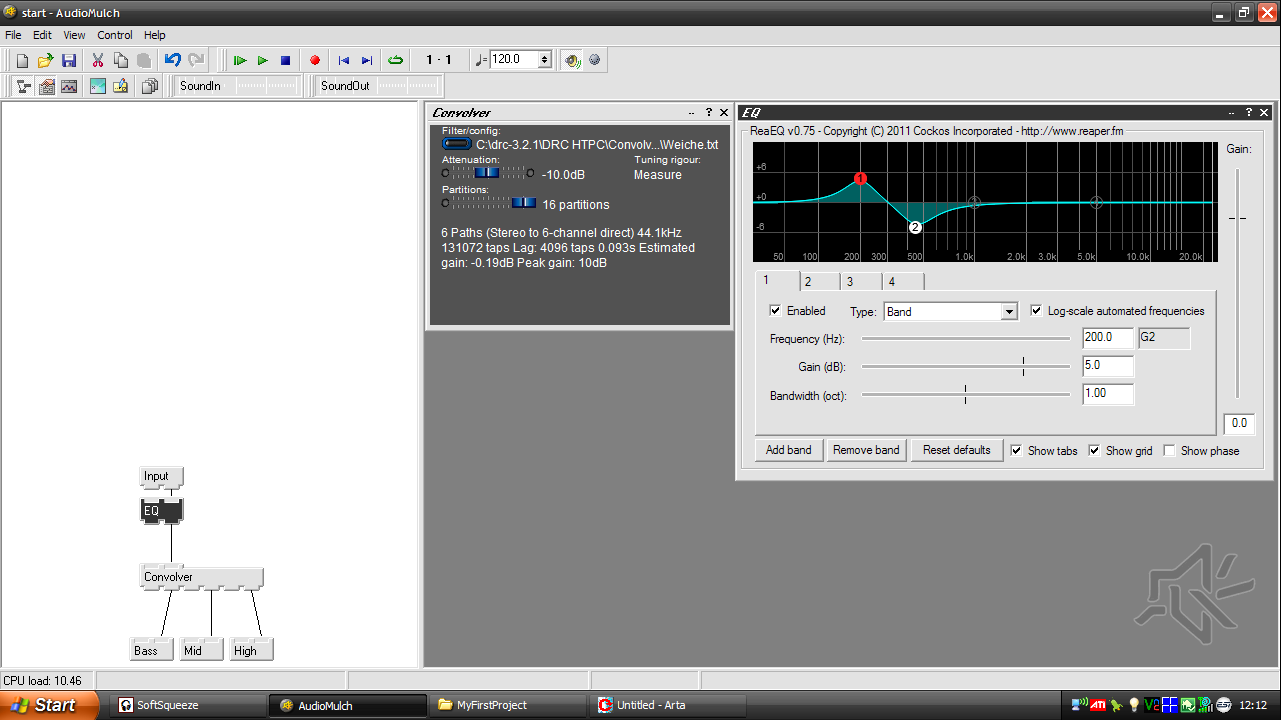
Task: Click the blue Stop button
Action: (x=286, y=60)
